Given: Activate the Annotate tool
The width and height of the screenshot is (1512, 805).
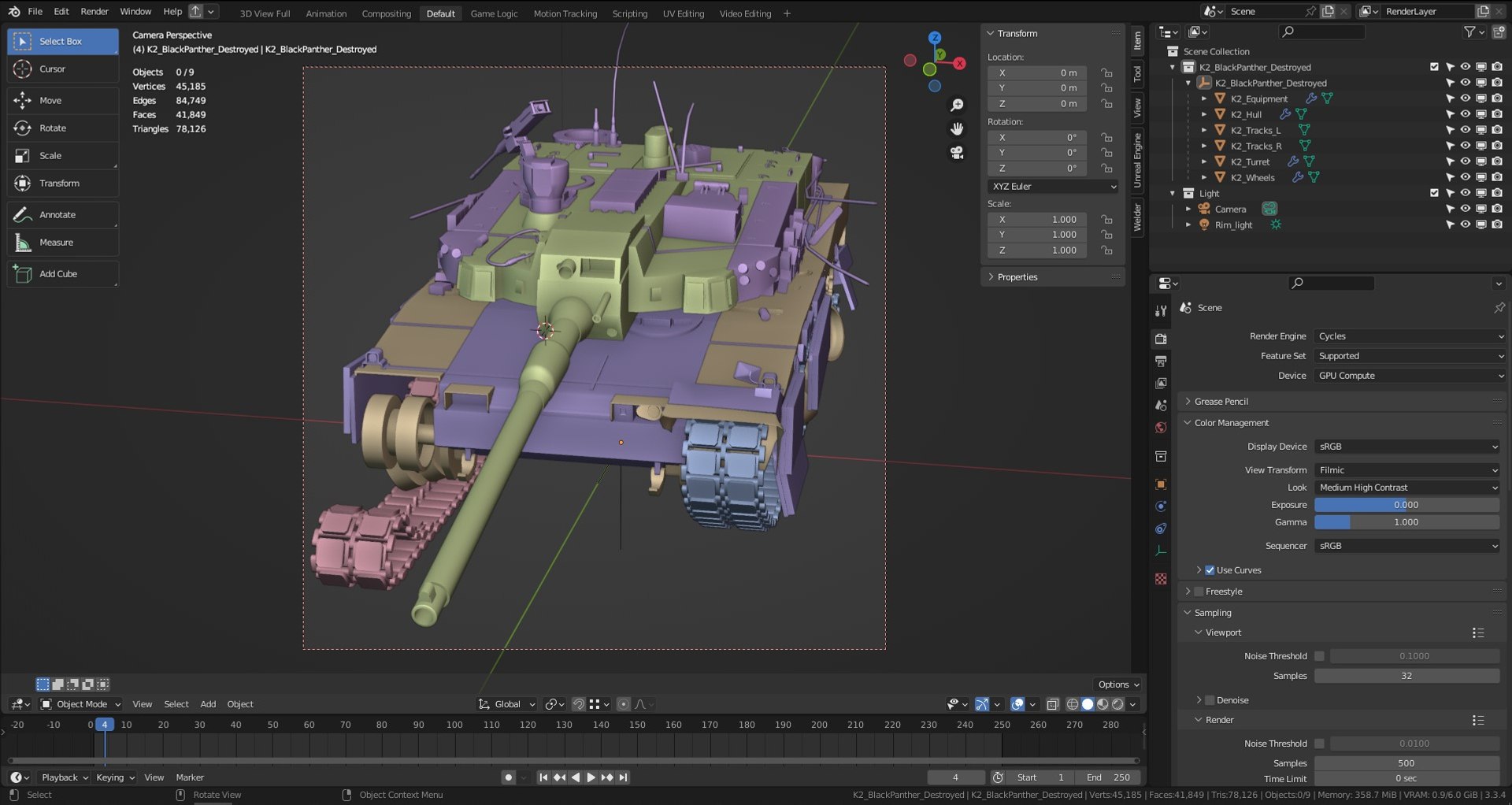Looking at the screenshot, I should 63,215.
